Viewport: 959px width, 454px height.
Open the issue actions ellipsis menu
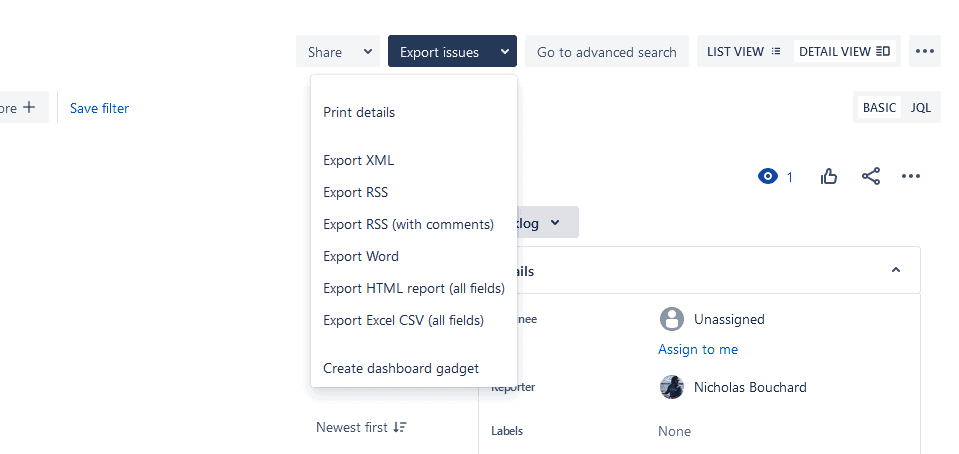(911, 176)
